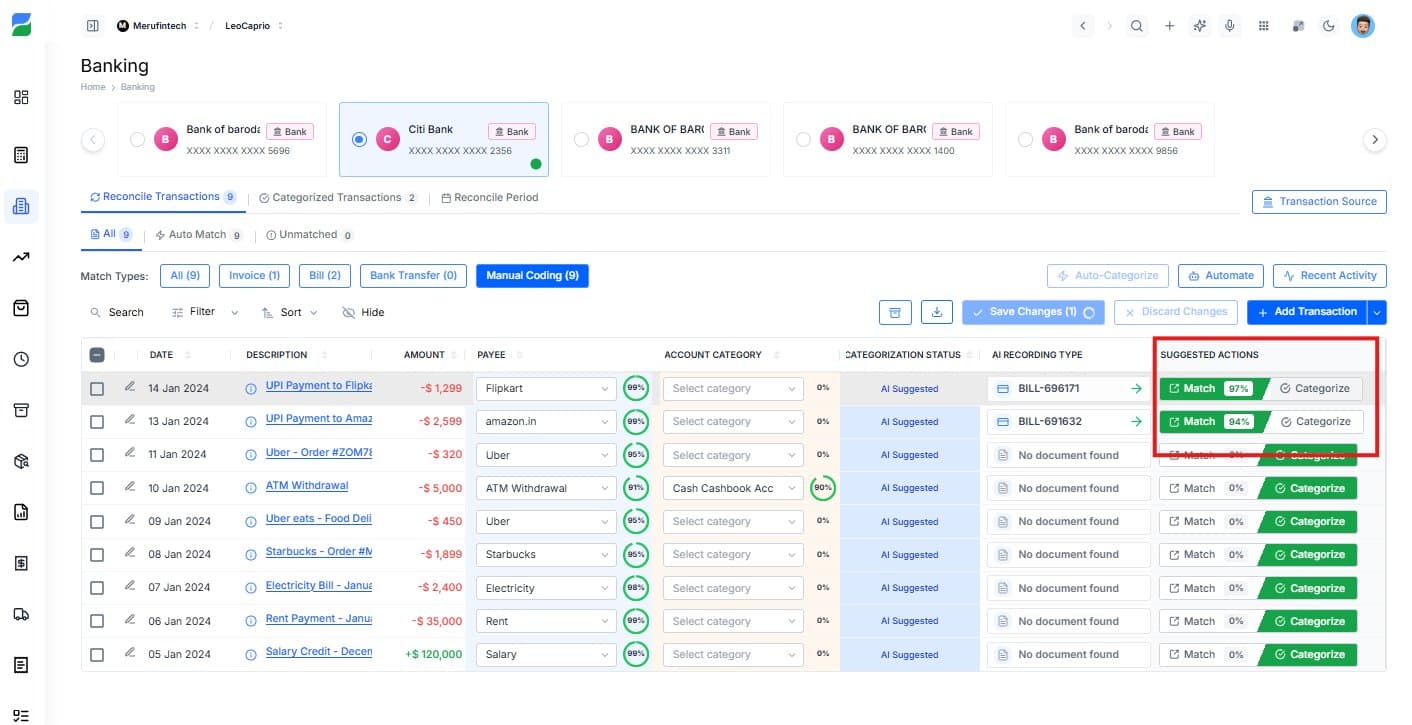Select the Calculator sidebar icon

tap(21, 154)
